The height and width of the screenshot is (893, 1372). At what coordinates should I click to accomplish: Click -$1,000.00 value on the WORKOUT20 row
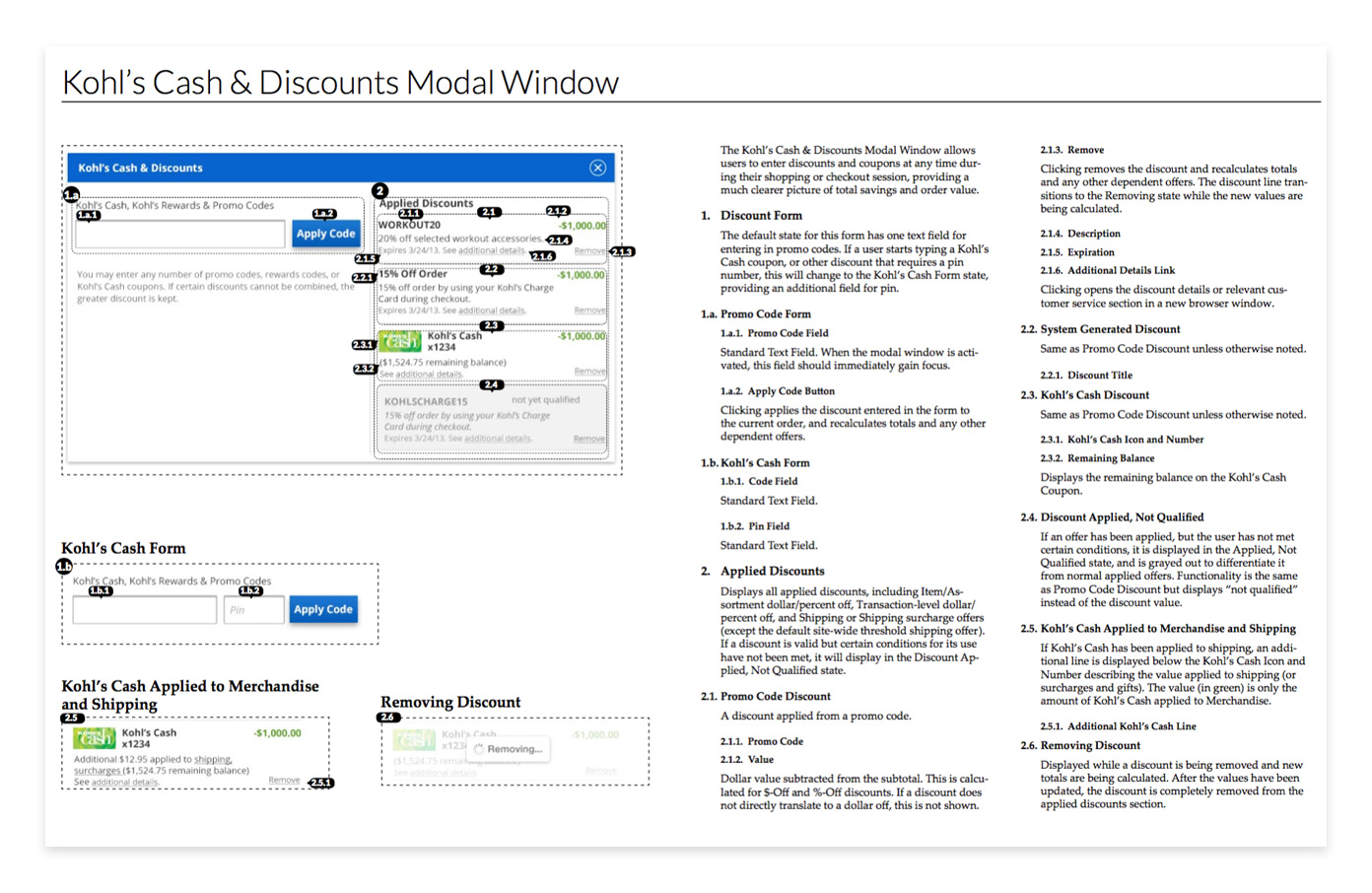click(x=582, y=226)
